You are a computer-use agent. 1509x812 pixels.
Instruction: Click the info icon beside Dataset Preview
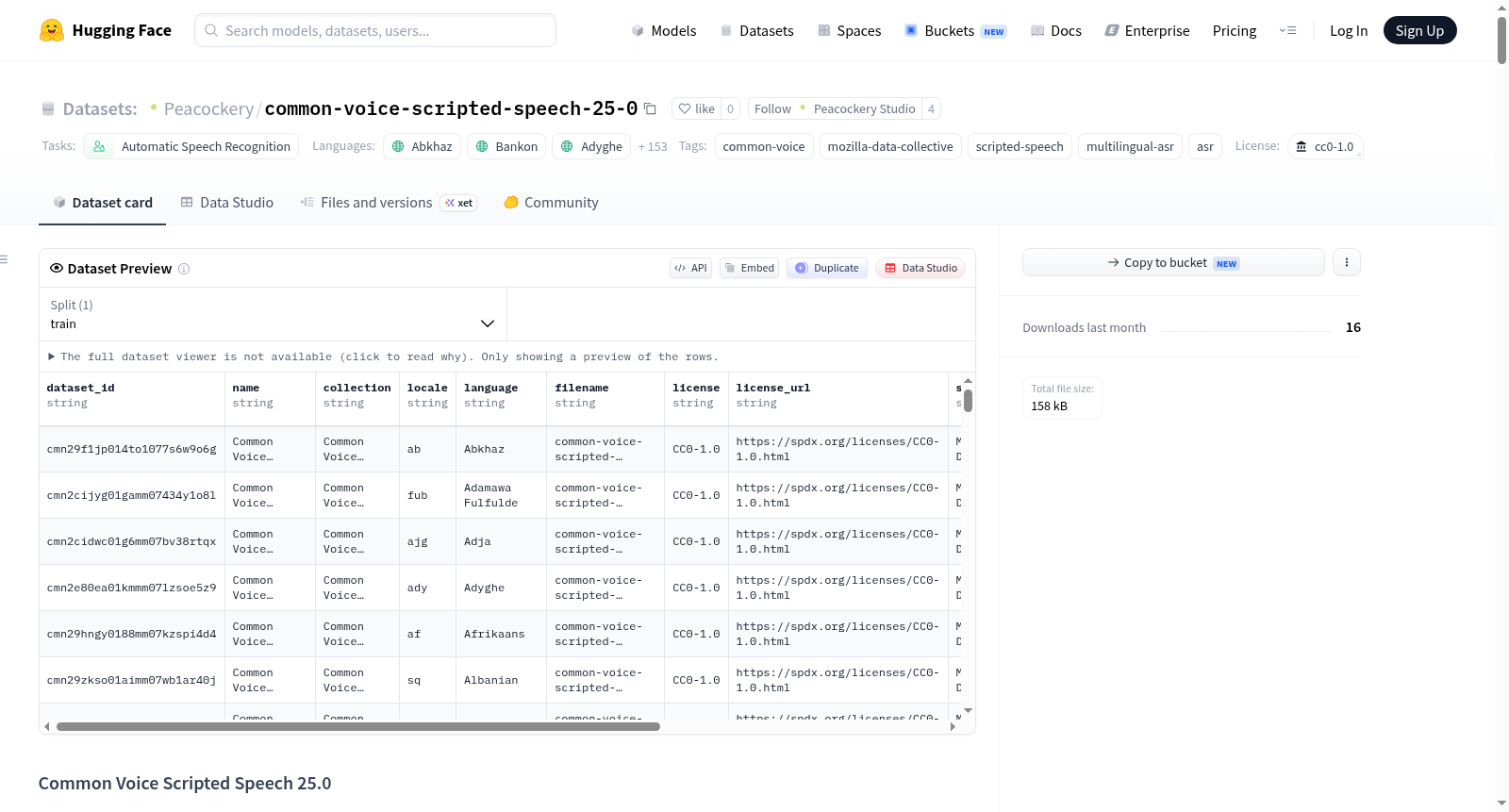click(184, 269)
